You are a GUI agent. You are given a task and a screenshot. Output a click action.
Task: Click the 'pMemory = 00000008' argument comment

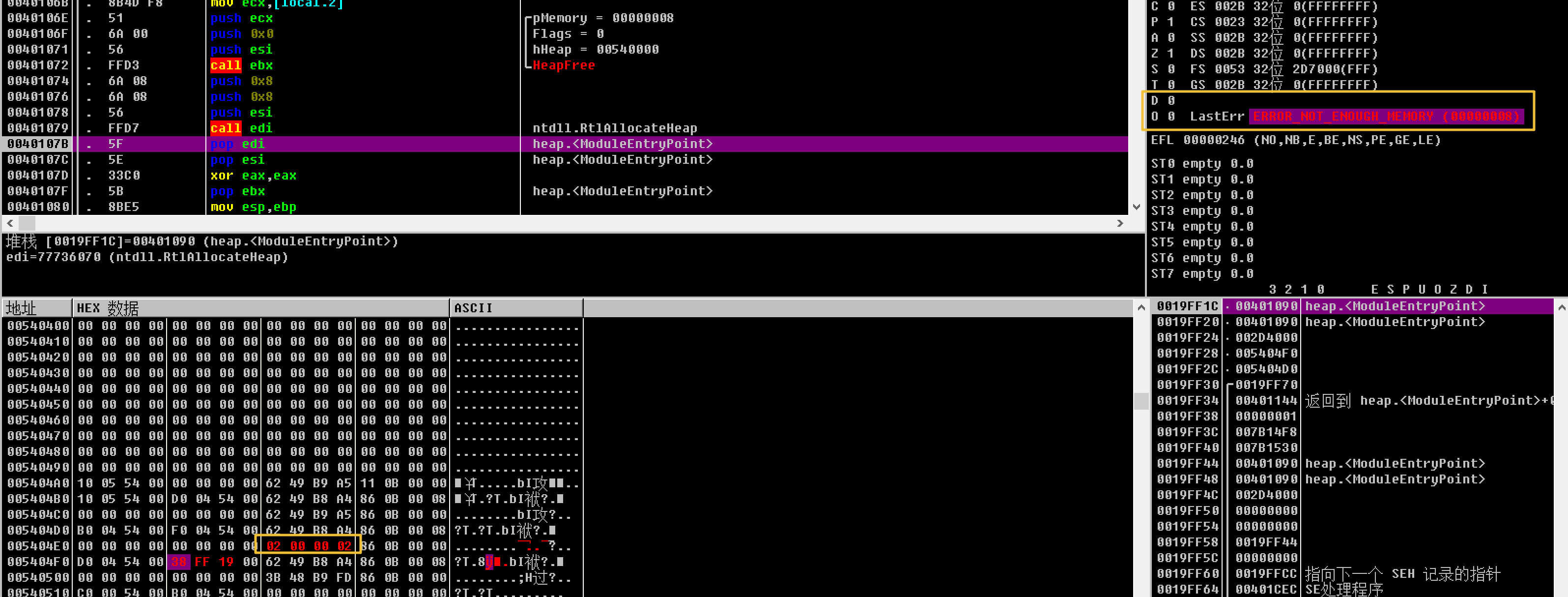(x=602, y=18)
